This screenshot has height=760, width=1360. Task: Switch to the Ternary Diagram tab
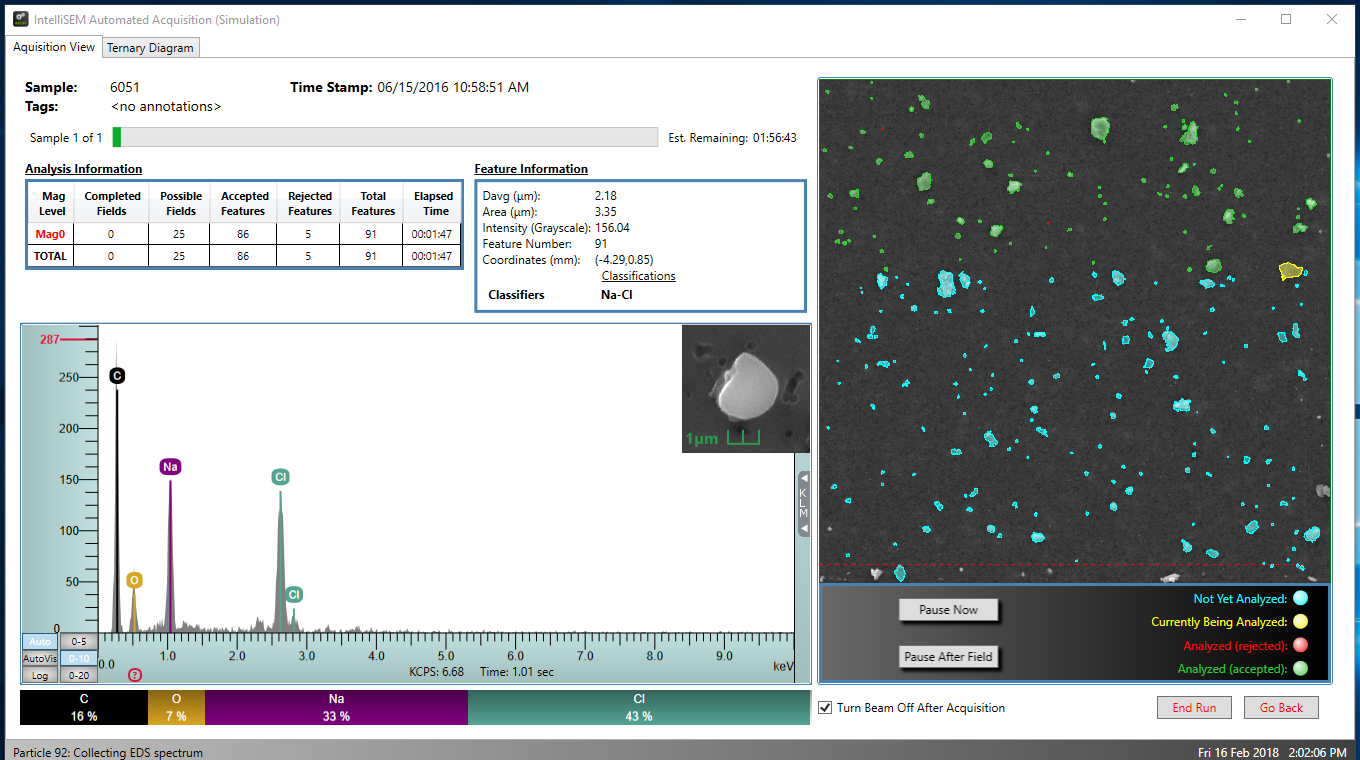pos(150,48)
